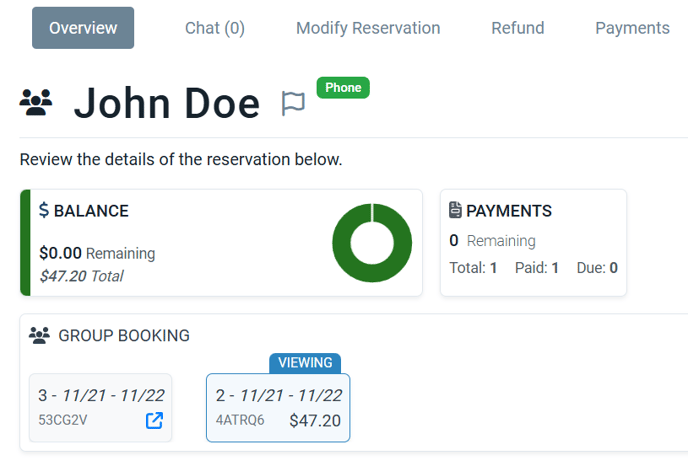The image size is (688, 466).
Task: Go to Modify Reservation tab
Action: pos(368,28)
